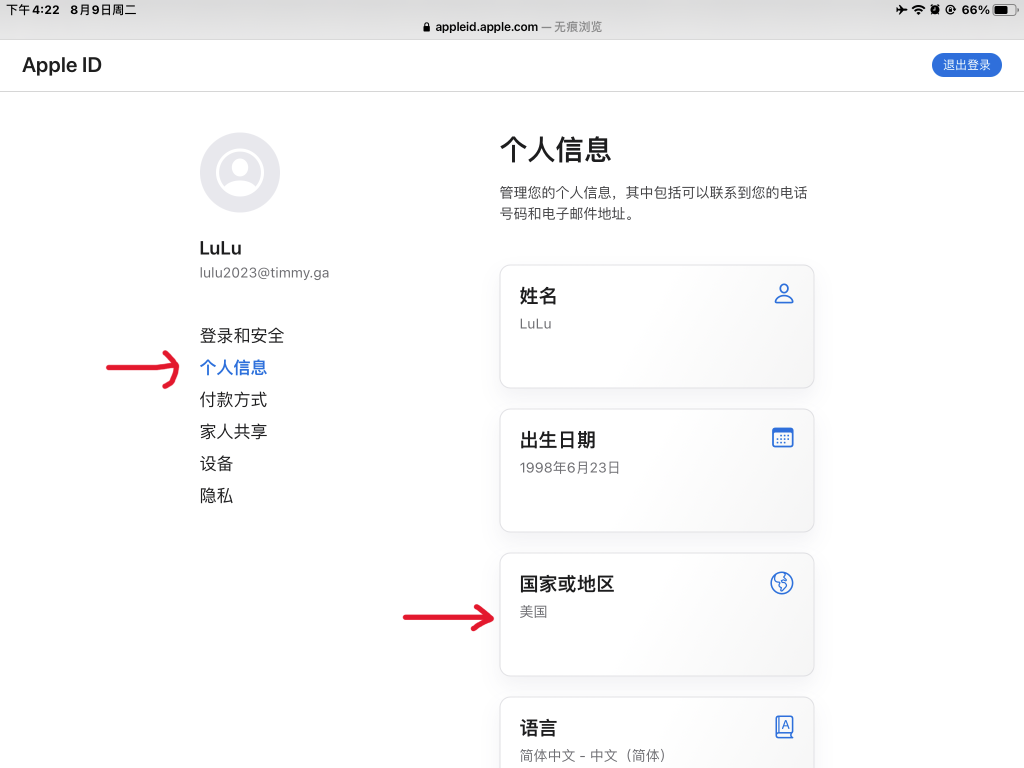Tap the alarm clock icon in the status bar
The image size is (1024, 768).
[935, 10]
